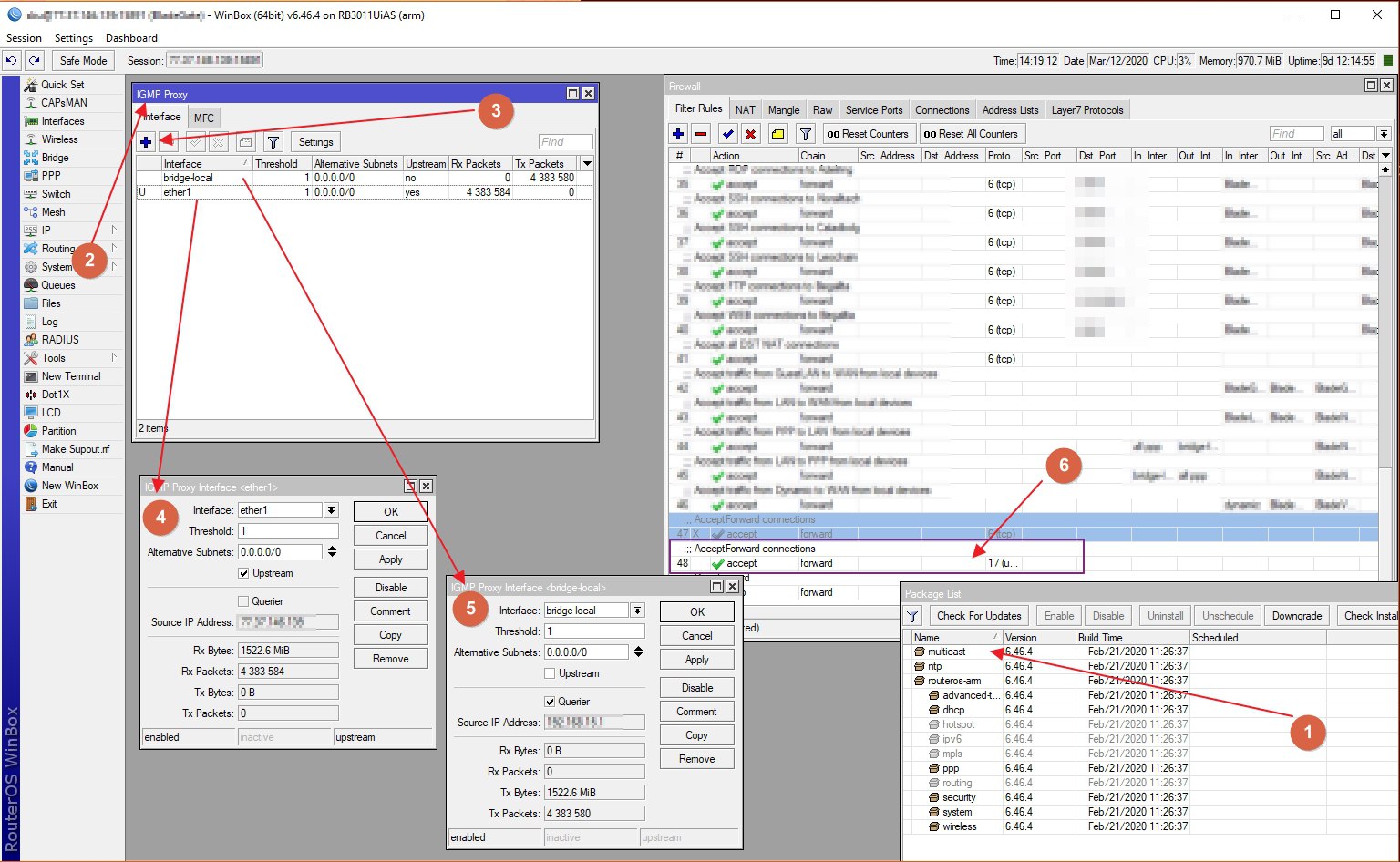Open Queues from the sidebar

(x=57, y=285)
